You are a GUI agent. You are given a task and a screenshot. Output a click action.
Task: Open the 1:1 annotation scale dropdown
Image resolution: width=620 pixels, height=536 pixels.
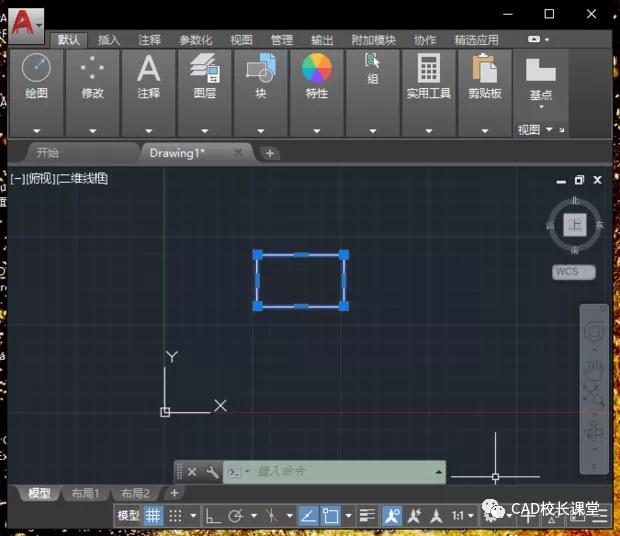pos(462,516)
